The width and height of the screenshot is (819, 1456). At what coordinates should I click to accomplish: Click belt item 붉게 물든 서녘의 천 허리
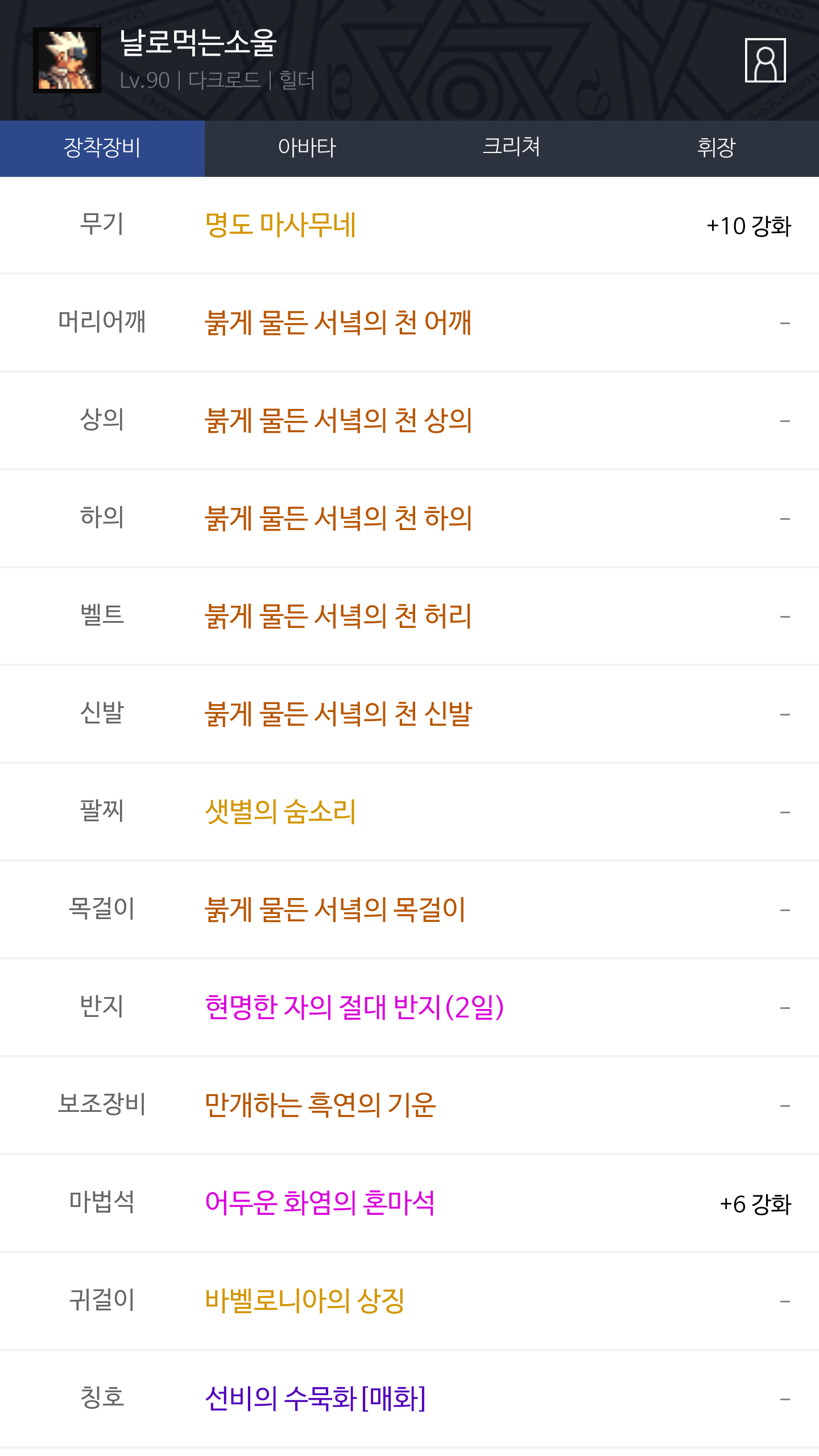pyautogui.click(x=338, y=617)
